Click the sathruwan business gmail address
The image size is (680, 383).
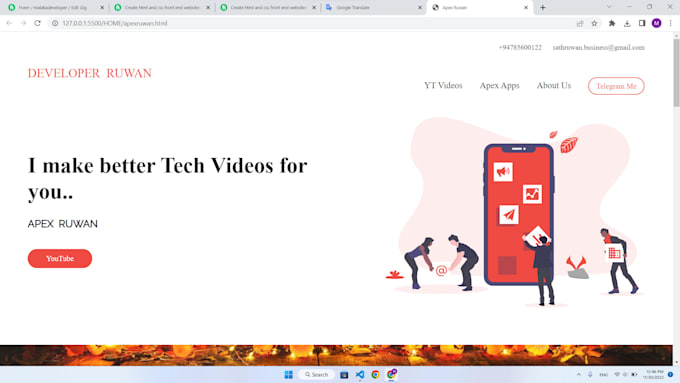pyautogui.click(x=598, y=47)
